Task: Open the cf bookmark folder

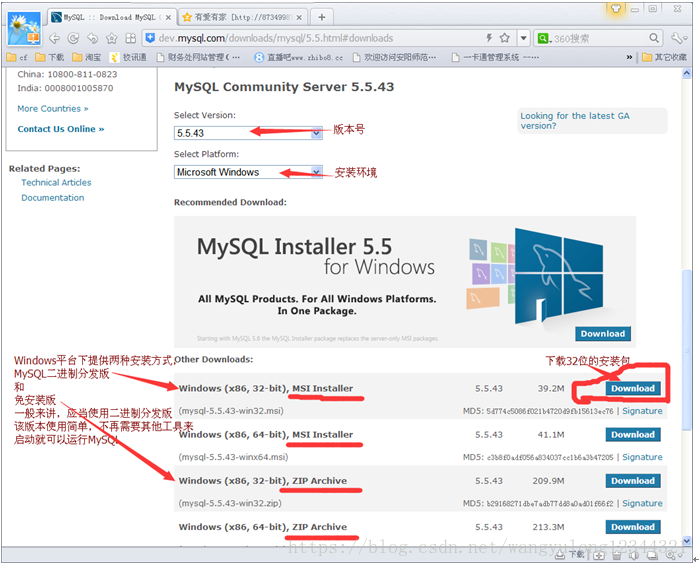Action: 17,57
